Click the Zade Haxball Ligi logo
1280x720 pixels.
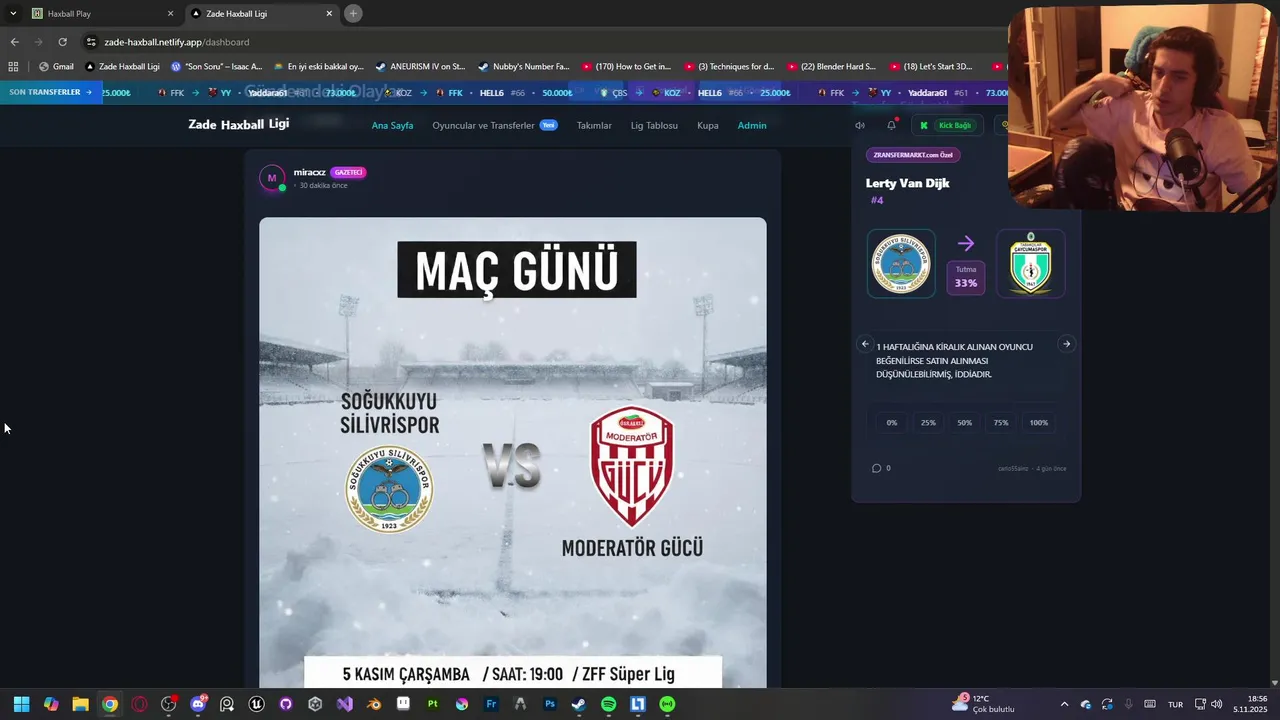pyautogui.click(x=239, y=124)
